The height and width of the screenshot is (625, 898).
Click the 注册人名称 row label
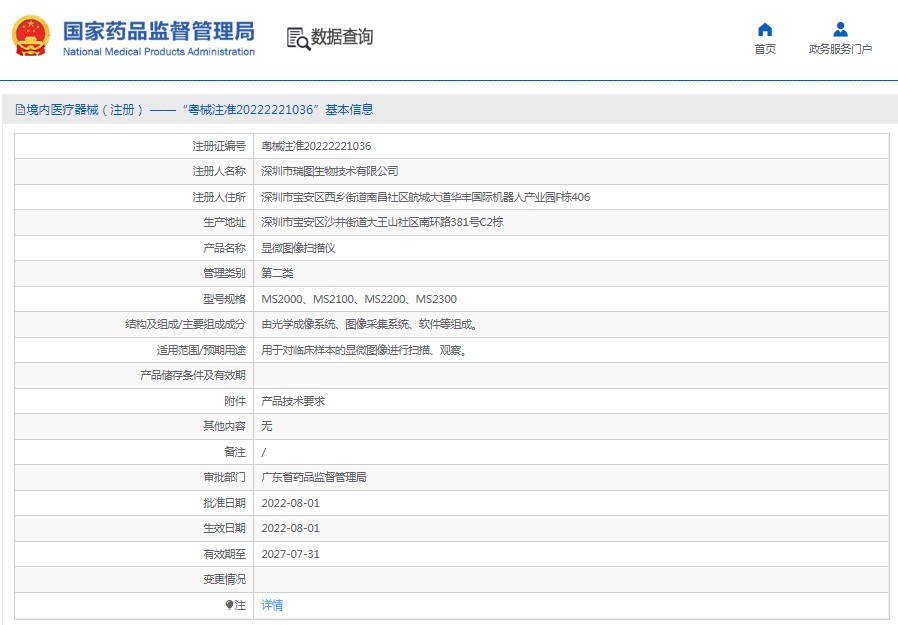[219, 171]
